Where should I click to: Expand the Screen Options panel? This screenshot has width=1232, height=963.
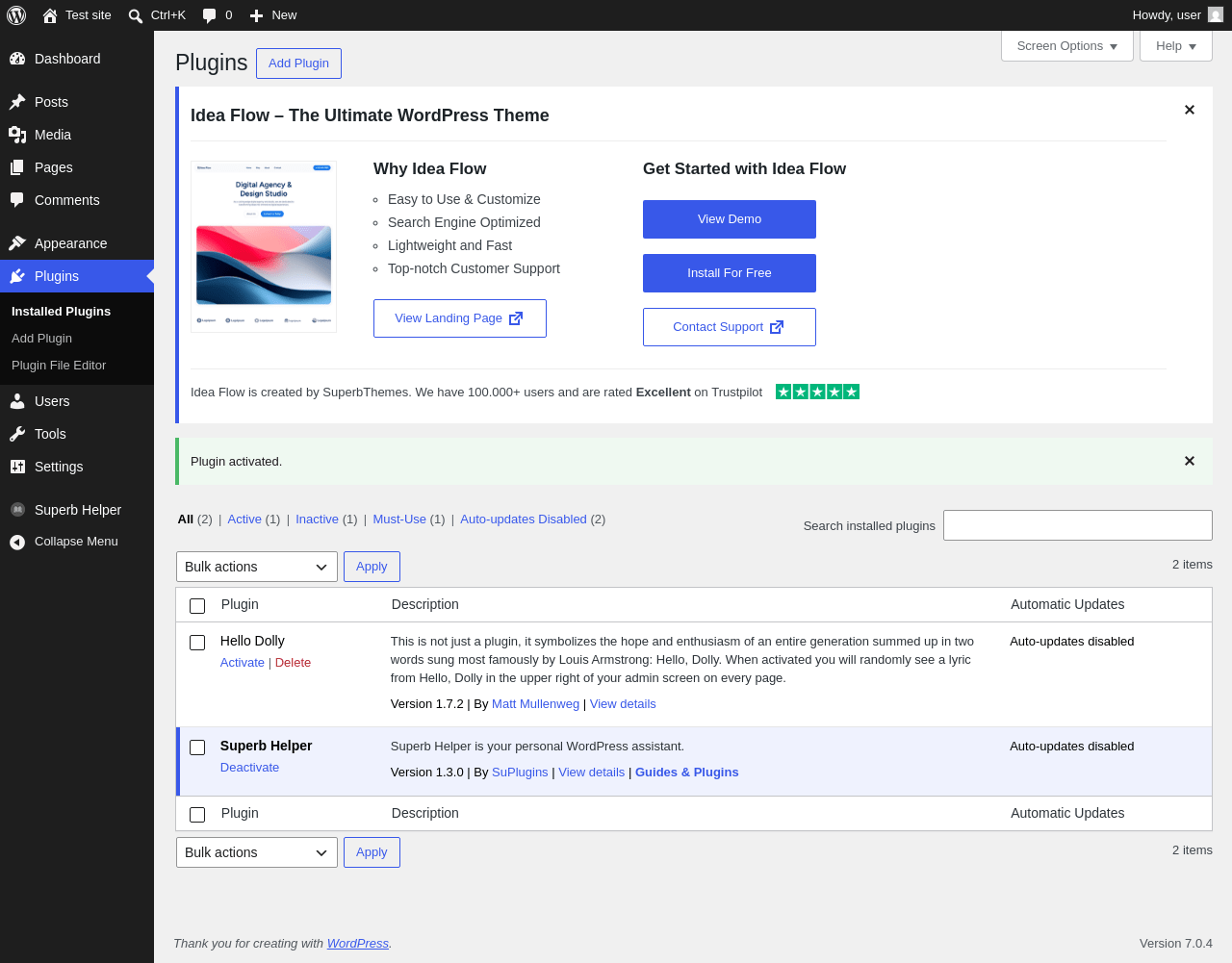point(1067,46)
